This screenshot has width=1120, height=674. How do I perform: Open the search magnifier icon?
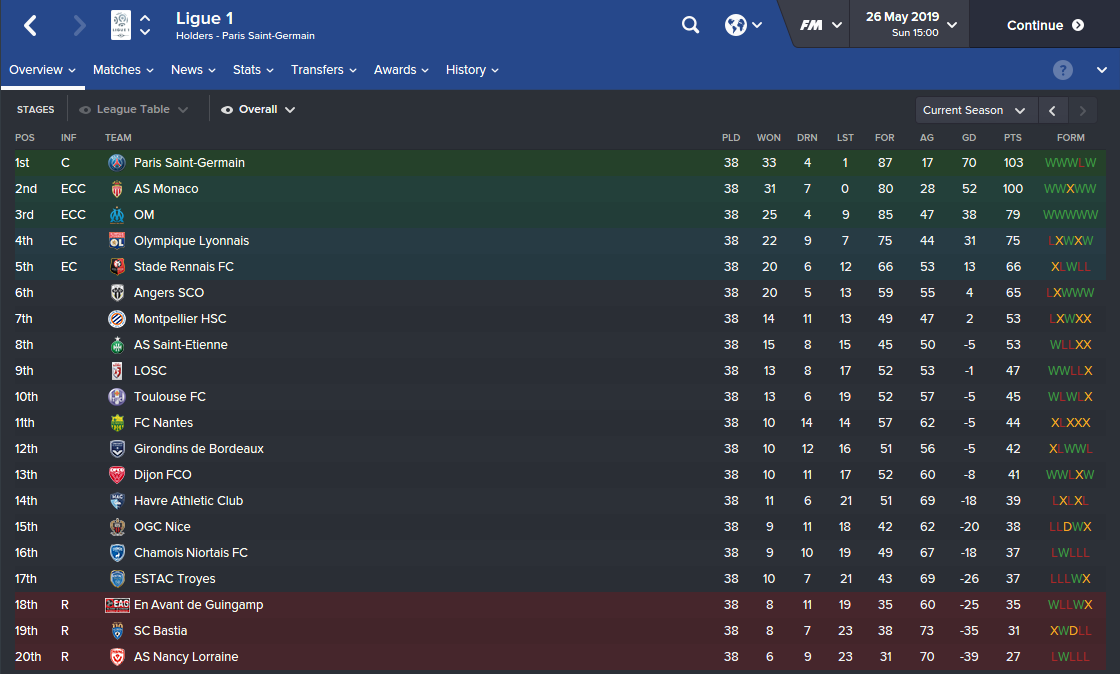691,25
